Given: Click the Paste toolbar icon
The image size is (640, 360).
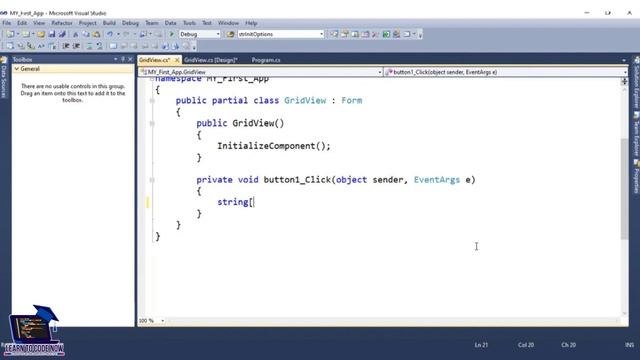Looking at the screenshot, I should pyautogui.click(x=96, y=34).
